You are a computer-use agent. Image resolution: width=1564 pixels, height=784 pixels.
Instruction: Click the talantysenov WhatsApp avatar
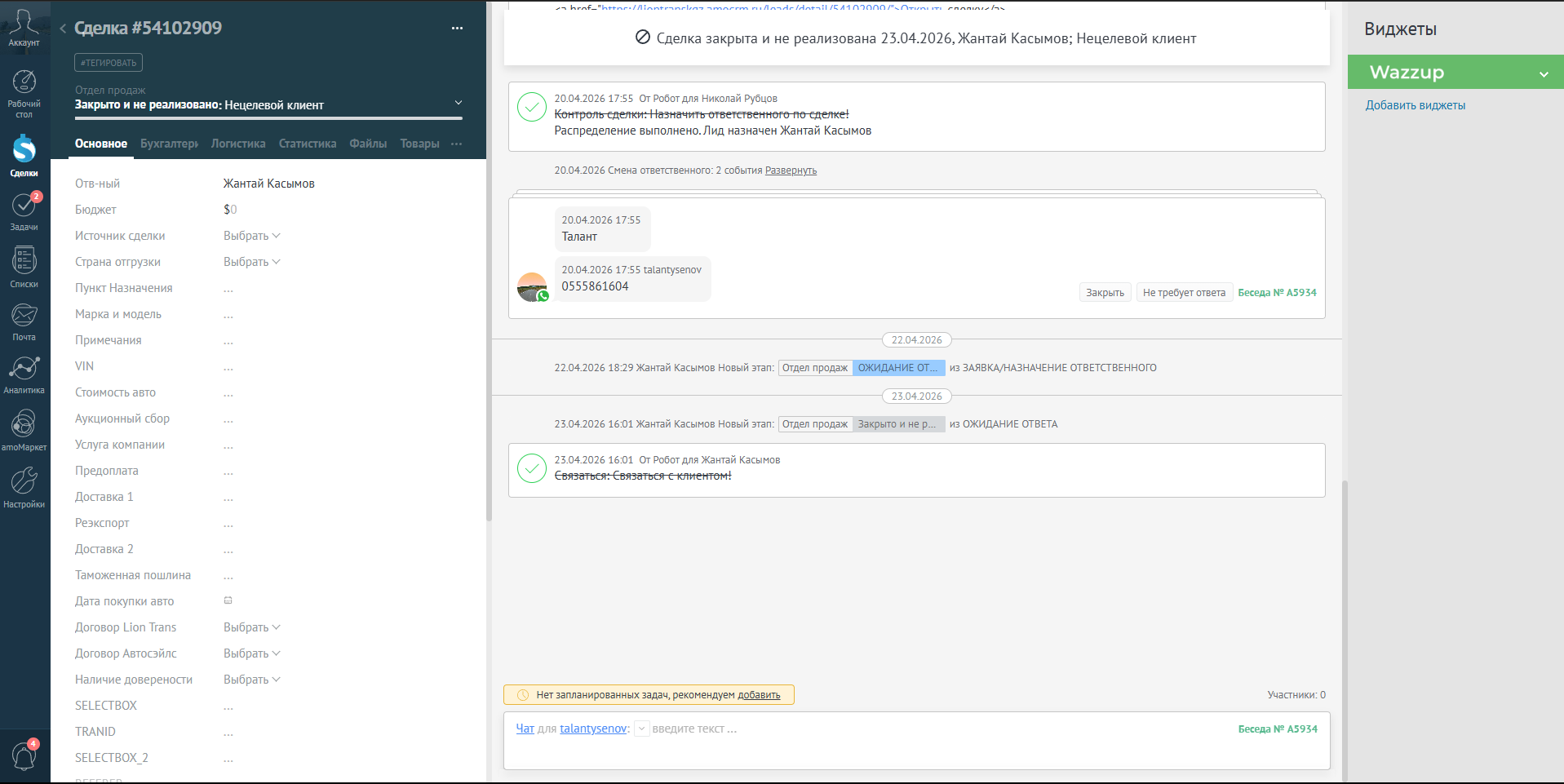(x=533, y=287)
